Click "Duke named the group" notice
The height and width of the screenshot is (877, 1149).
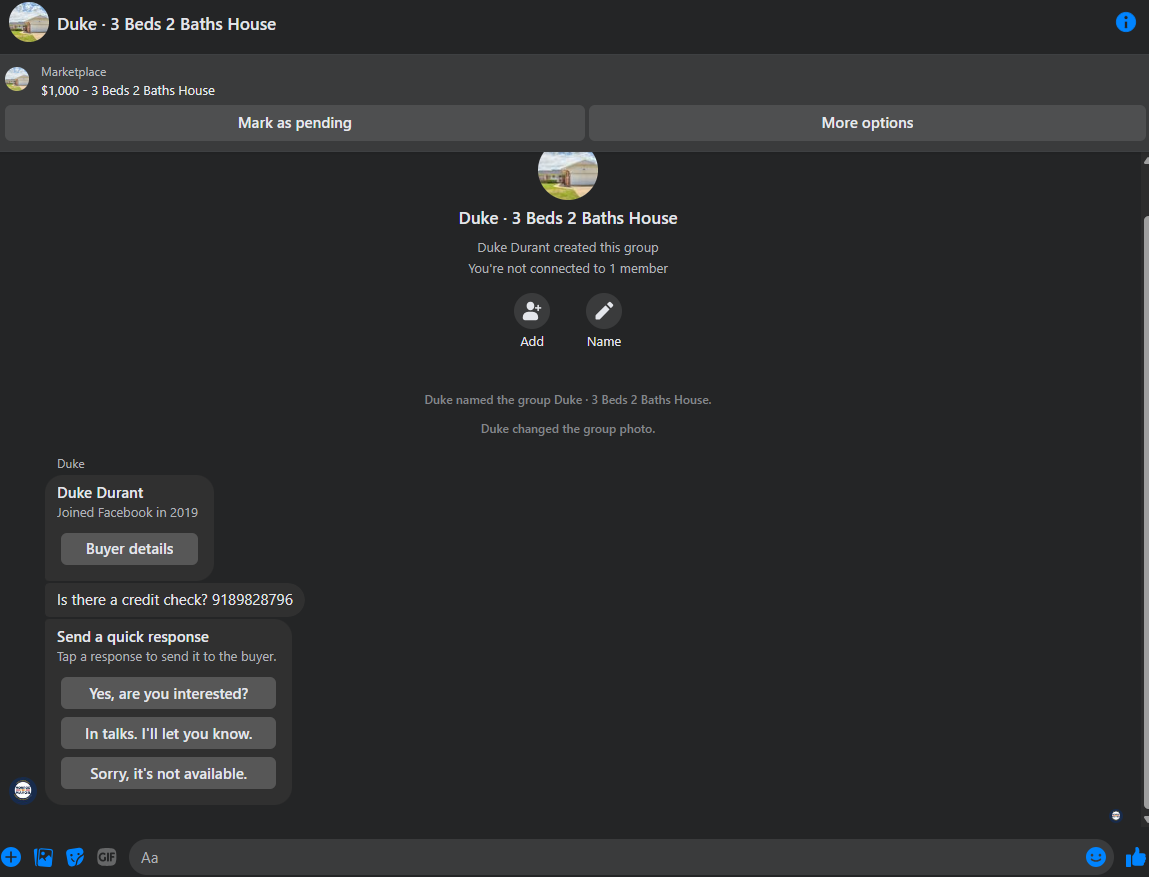point(568,399)
